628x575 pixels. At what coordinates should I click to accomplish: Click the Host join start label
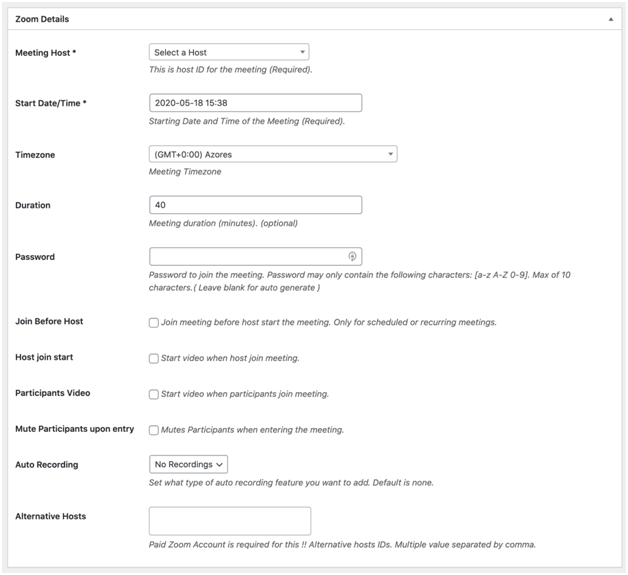point(44,357)
